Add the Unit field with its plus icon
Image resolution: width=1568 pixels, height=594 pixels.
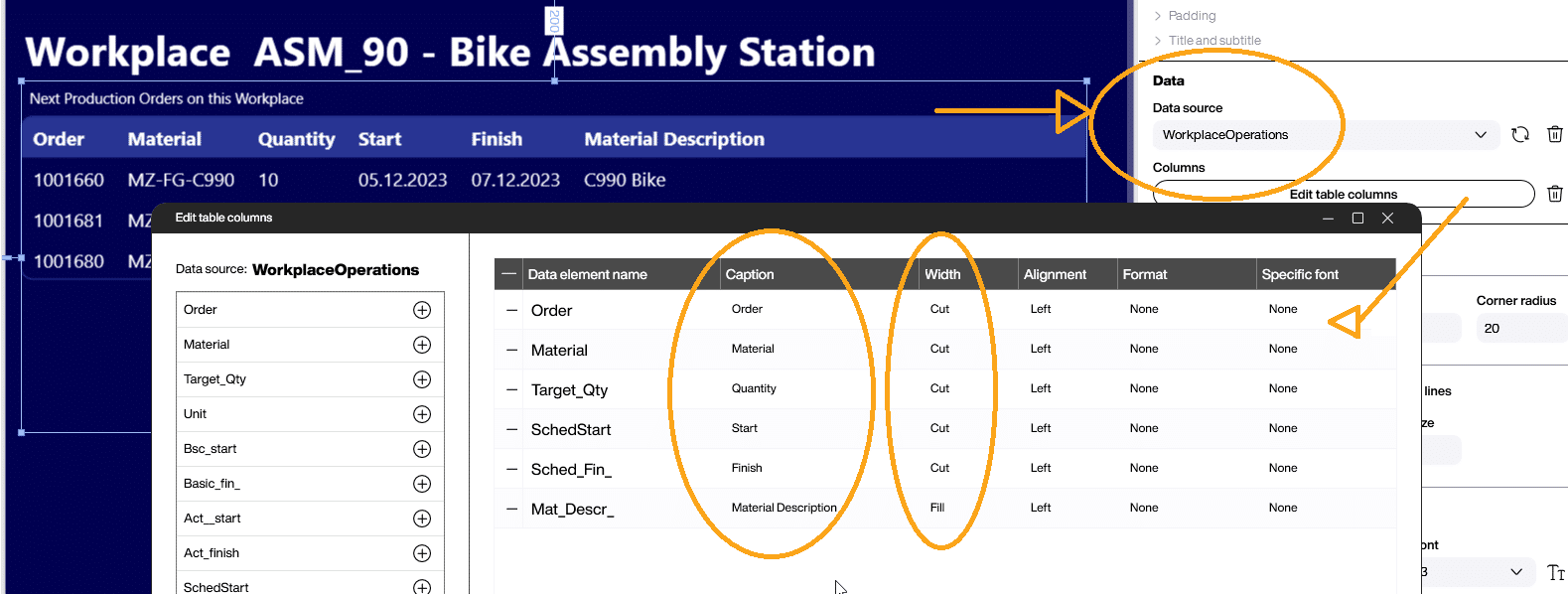click(x=422, y=414)
